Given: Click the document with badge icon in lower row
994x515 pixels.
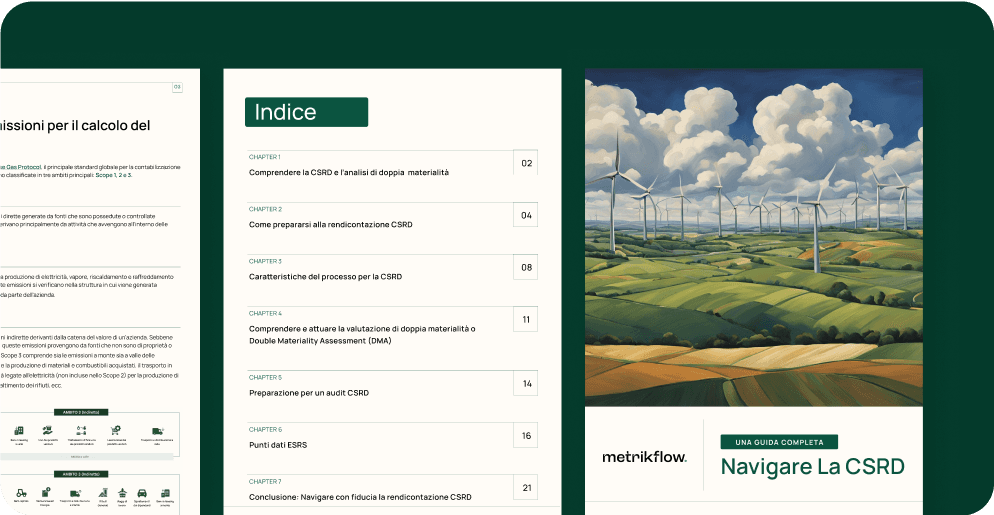Looking at the screenshot, I should 46,492.
